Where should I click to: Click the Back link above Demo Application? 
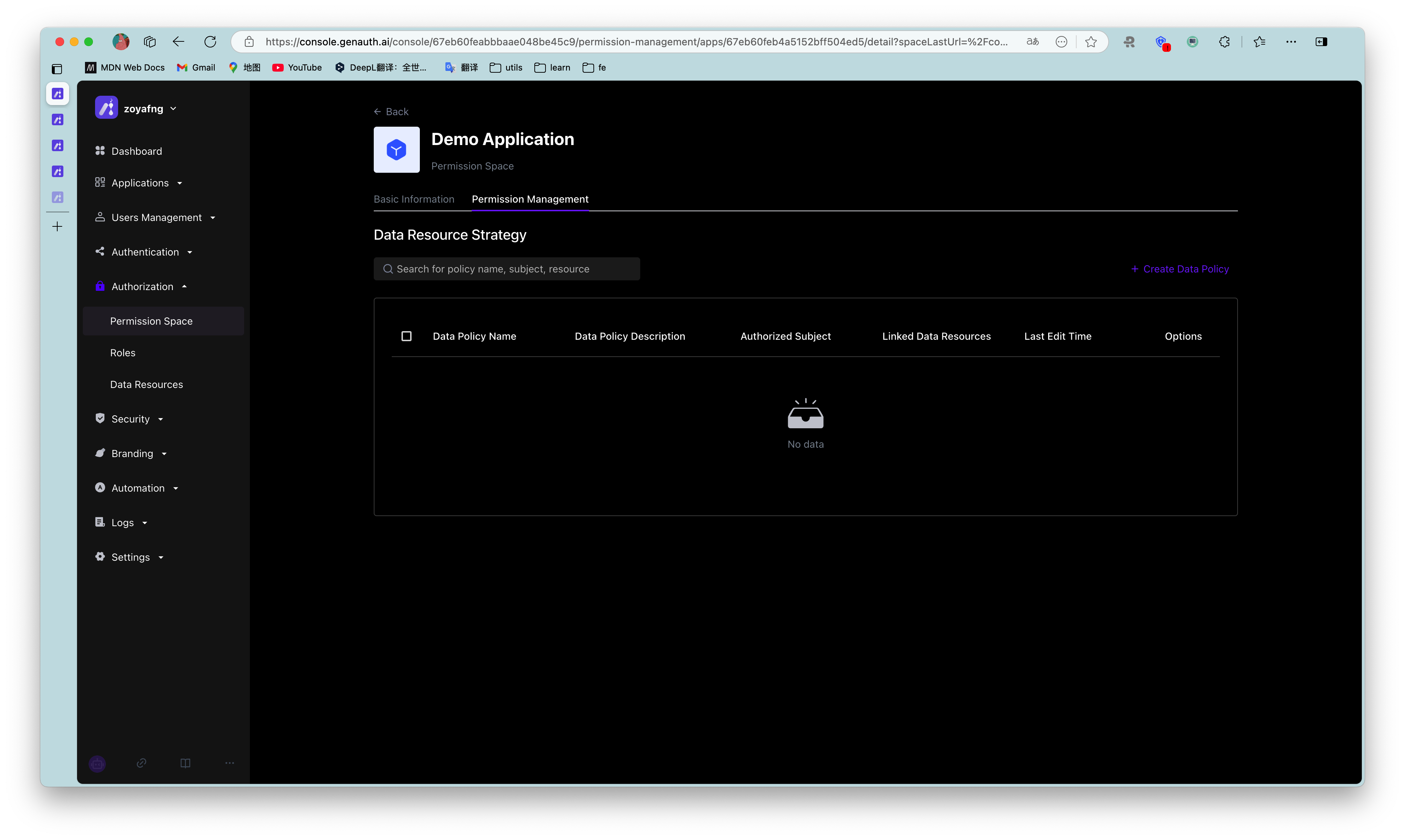(x=391, y=112)
